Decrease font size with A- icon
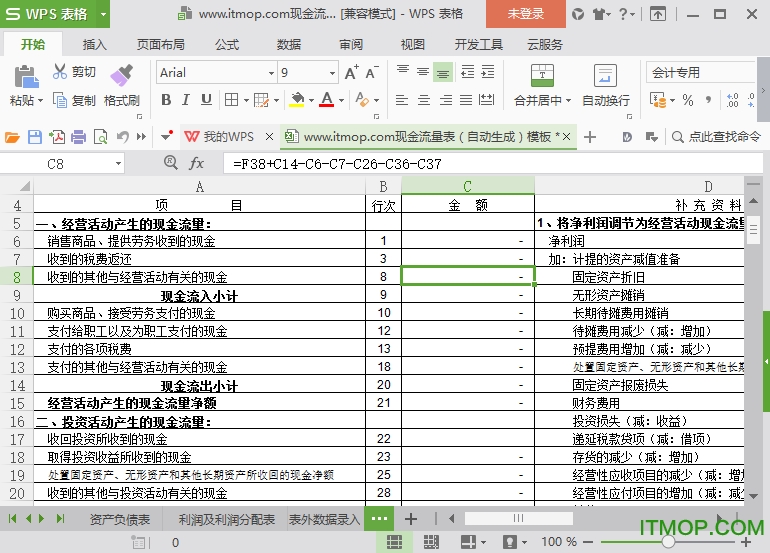Viewport: 770px width, 553px height. click(372, 72)
